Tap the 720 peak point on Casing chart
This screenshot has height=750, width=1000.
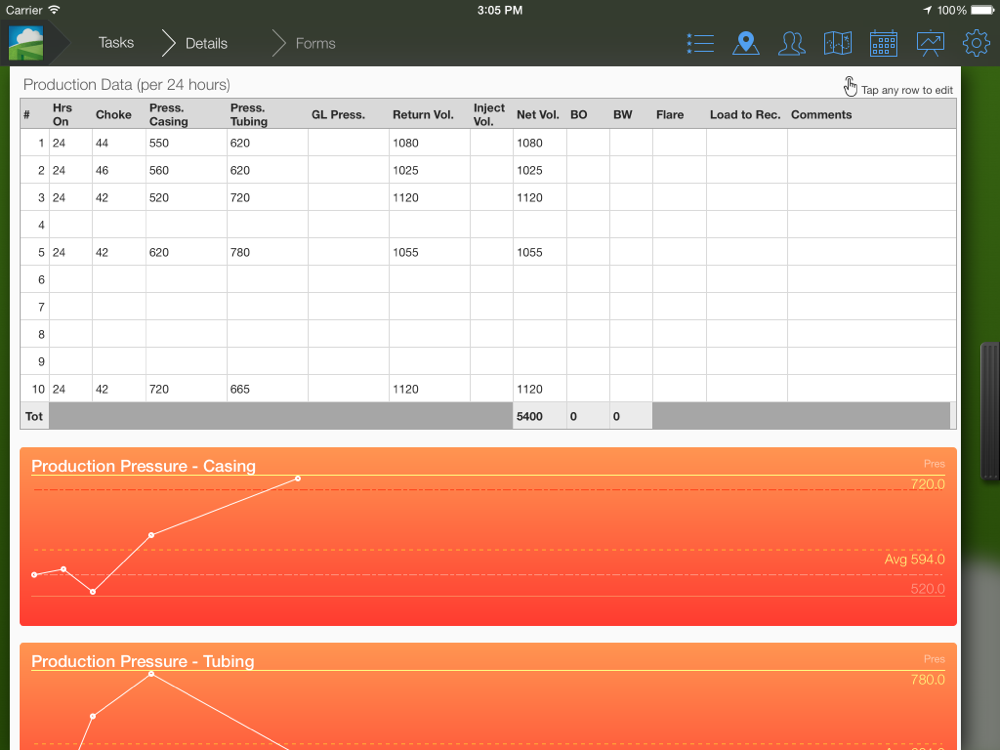(x=298, y=479)
